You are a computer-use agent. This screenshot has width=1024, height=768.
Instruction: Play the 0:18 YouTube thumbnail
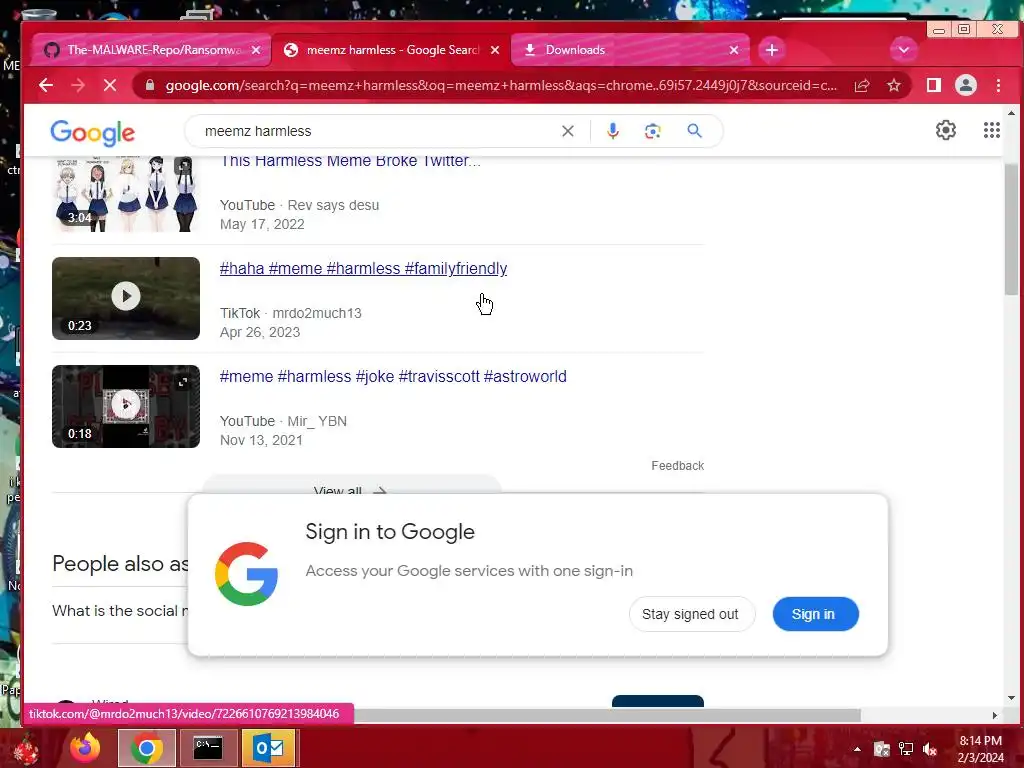pyautogui.click(x=126, y=406)
